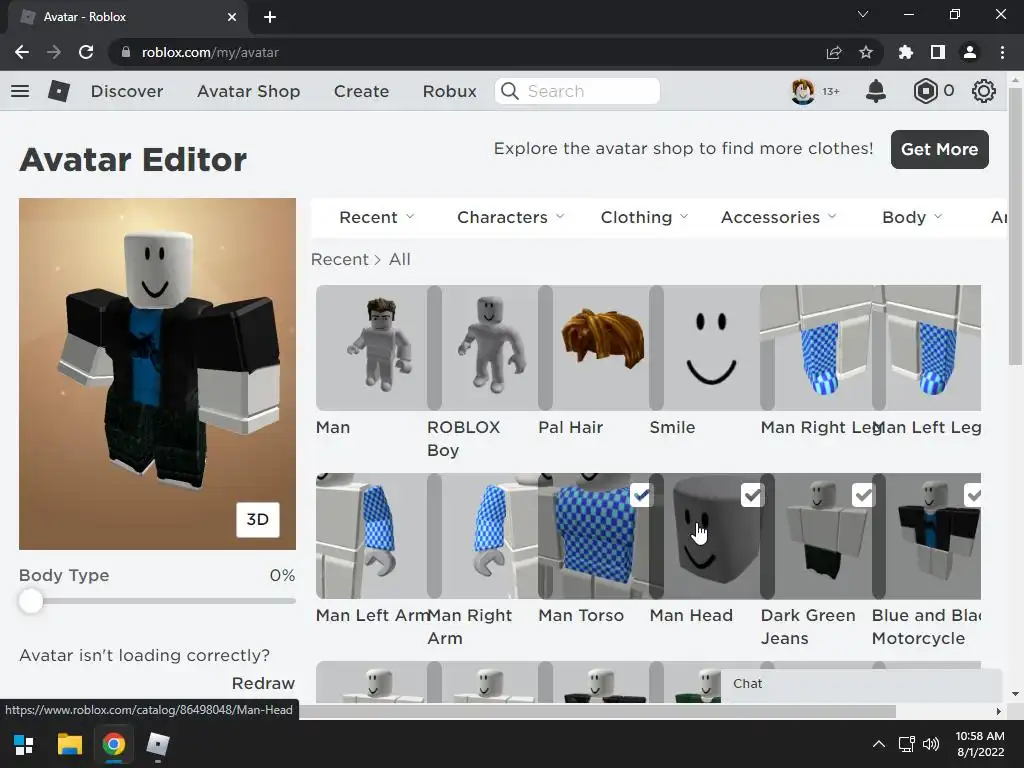Reload the page with the refresh icon
Screen dimensions: 1024x768
point(86,52)
